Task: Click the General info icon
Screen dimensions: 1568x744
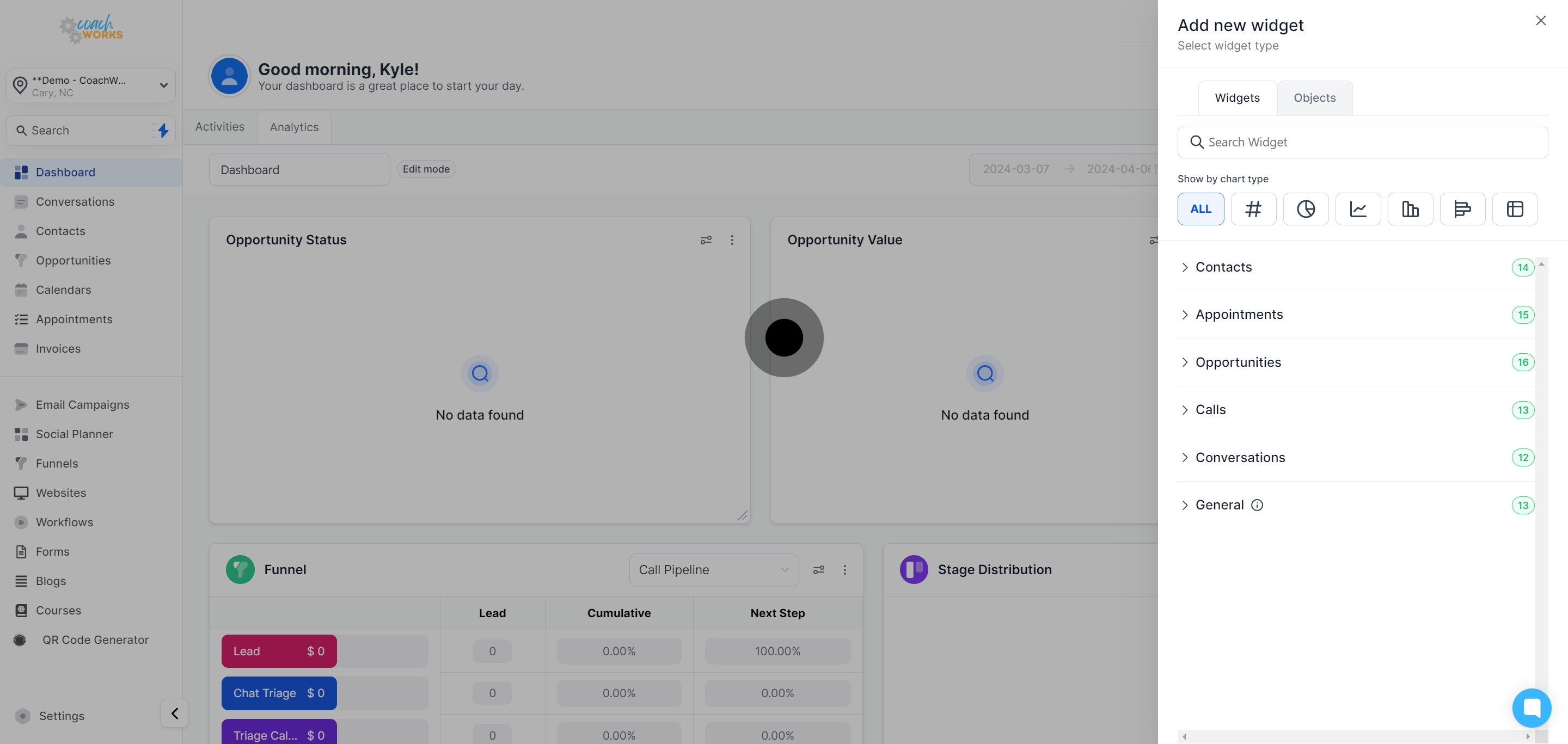Action: [x=1257, y=505]
